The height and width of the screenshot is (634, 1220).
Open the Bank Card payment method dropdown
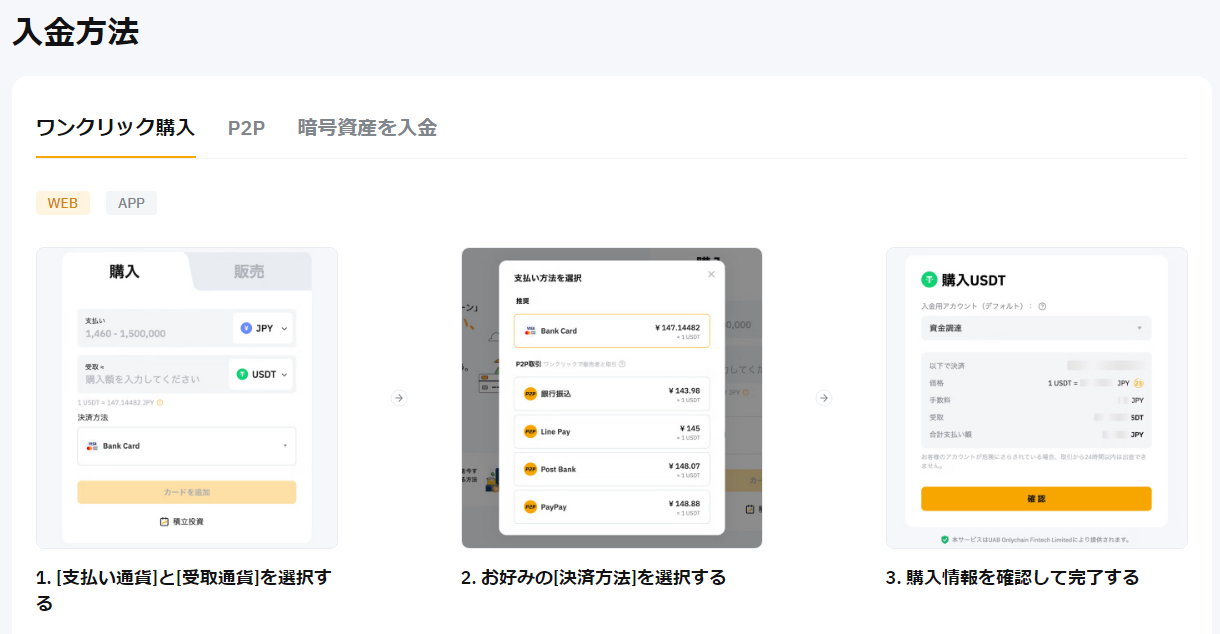coord(187,446)
